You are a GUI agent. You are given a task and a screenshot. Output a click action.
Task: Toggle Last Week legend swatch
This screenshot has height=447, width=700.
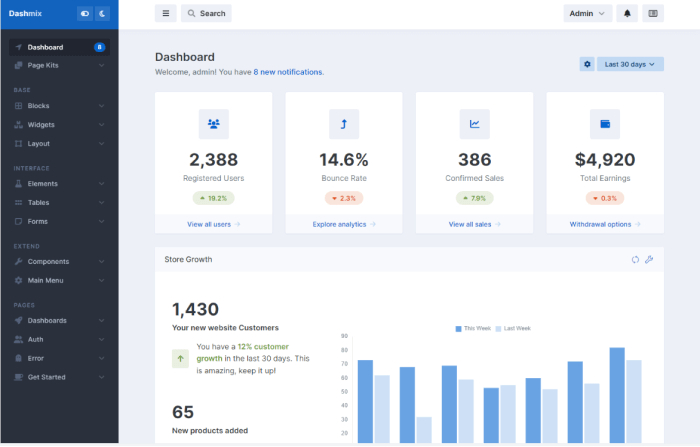pos(498,329)
